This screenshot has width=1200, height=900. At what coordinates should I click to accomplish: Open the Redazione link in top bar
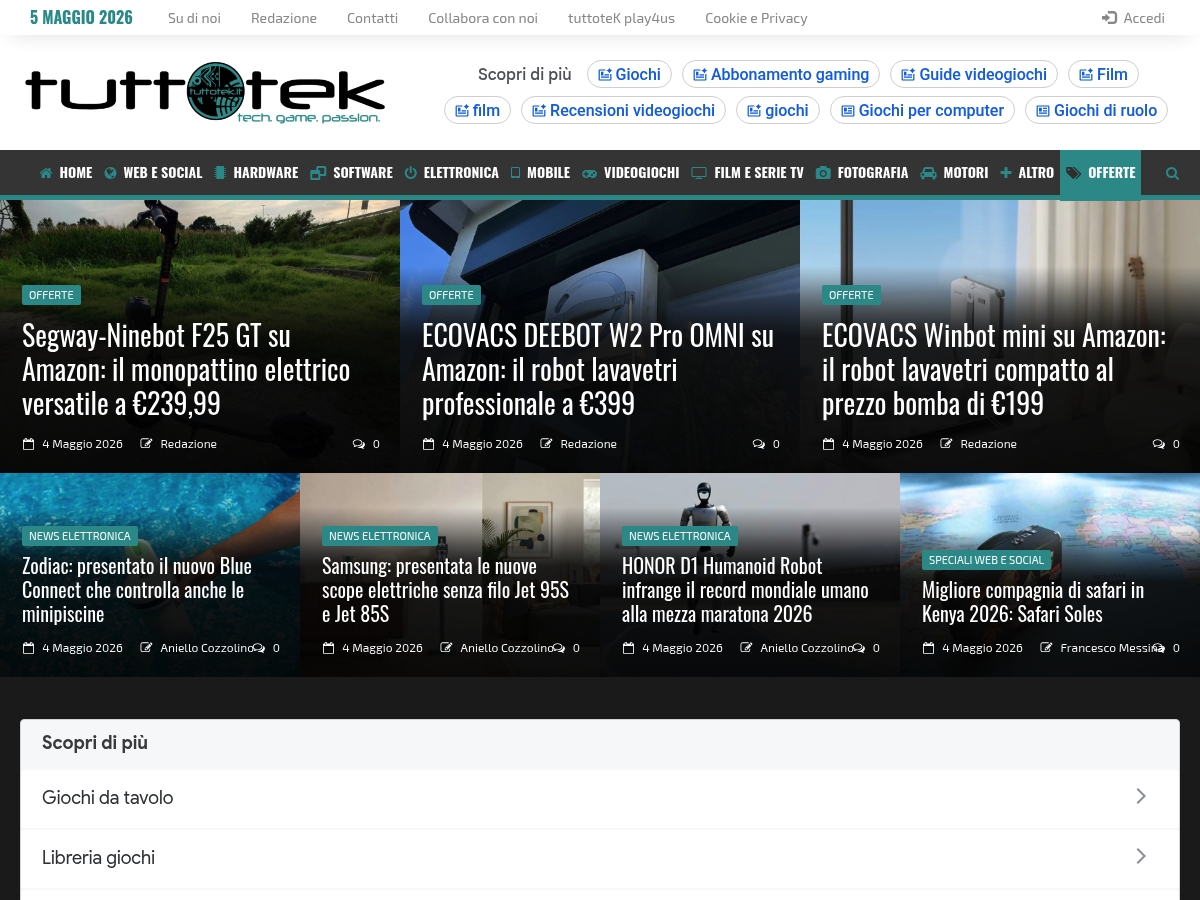(284, 18)
